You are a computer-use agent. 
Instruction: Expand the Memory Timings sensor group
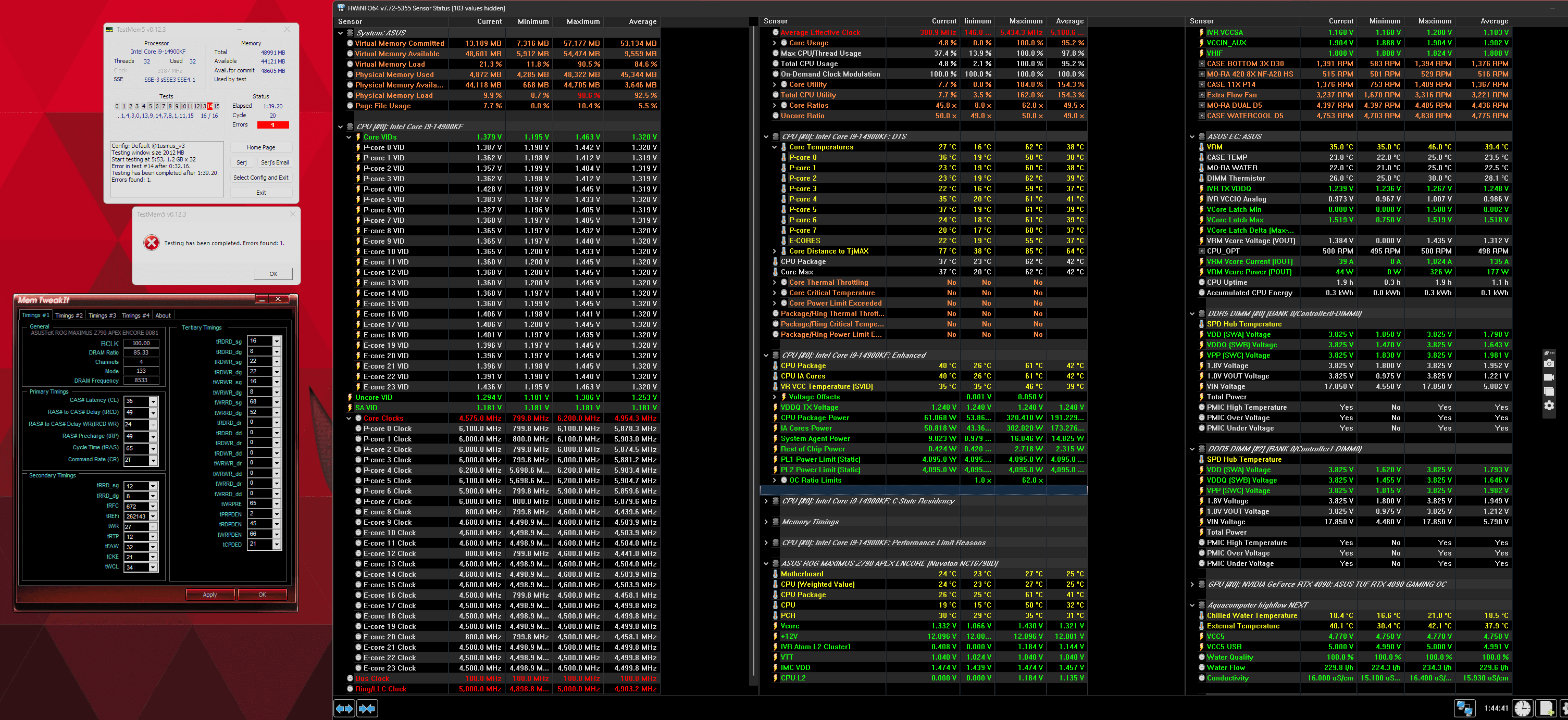click(766, 522)
